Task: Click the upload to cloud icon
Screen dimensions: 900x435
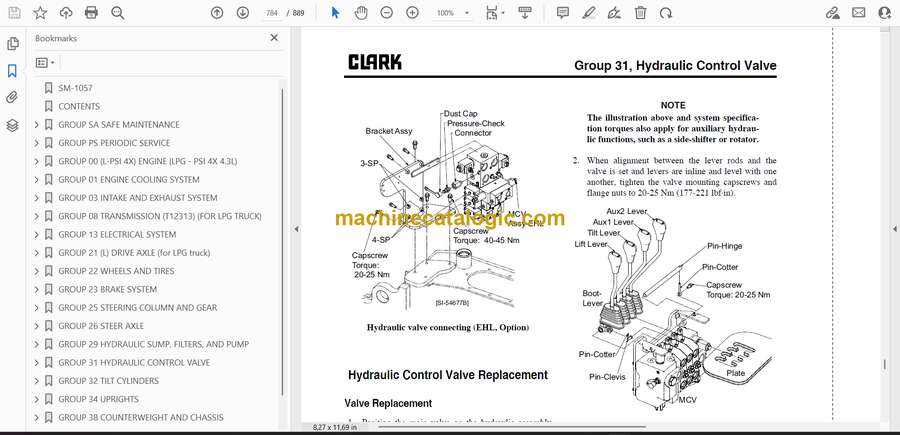Action: (x=66, y=13)
